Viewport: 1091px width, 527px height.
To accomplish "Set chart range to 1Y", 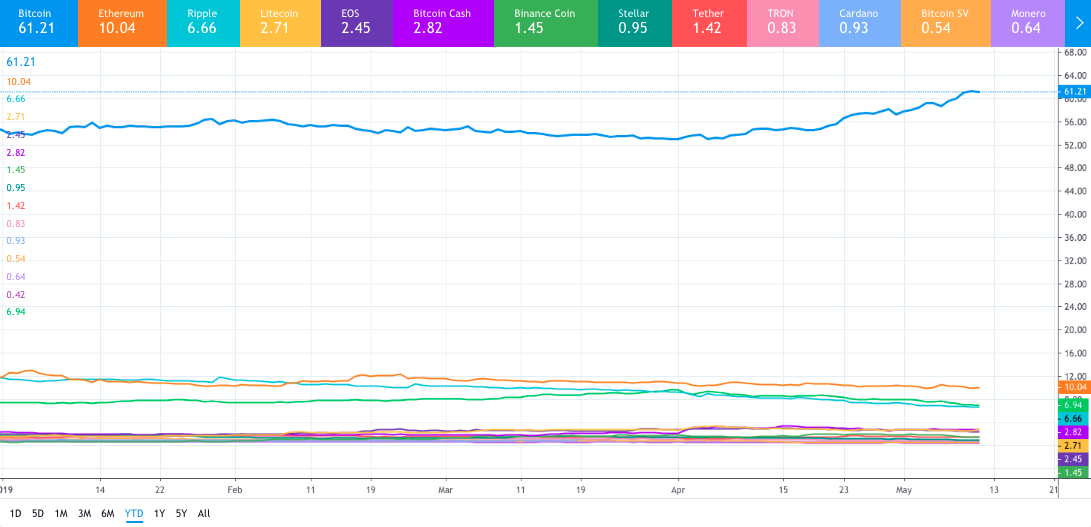I will point(159,514).
